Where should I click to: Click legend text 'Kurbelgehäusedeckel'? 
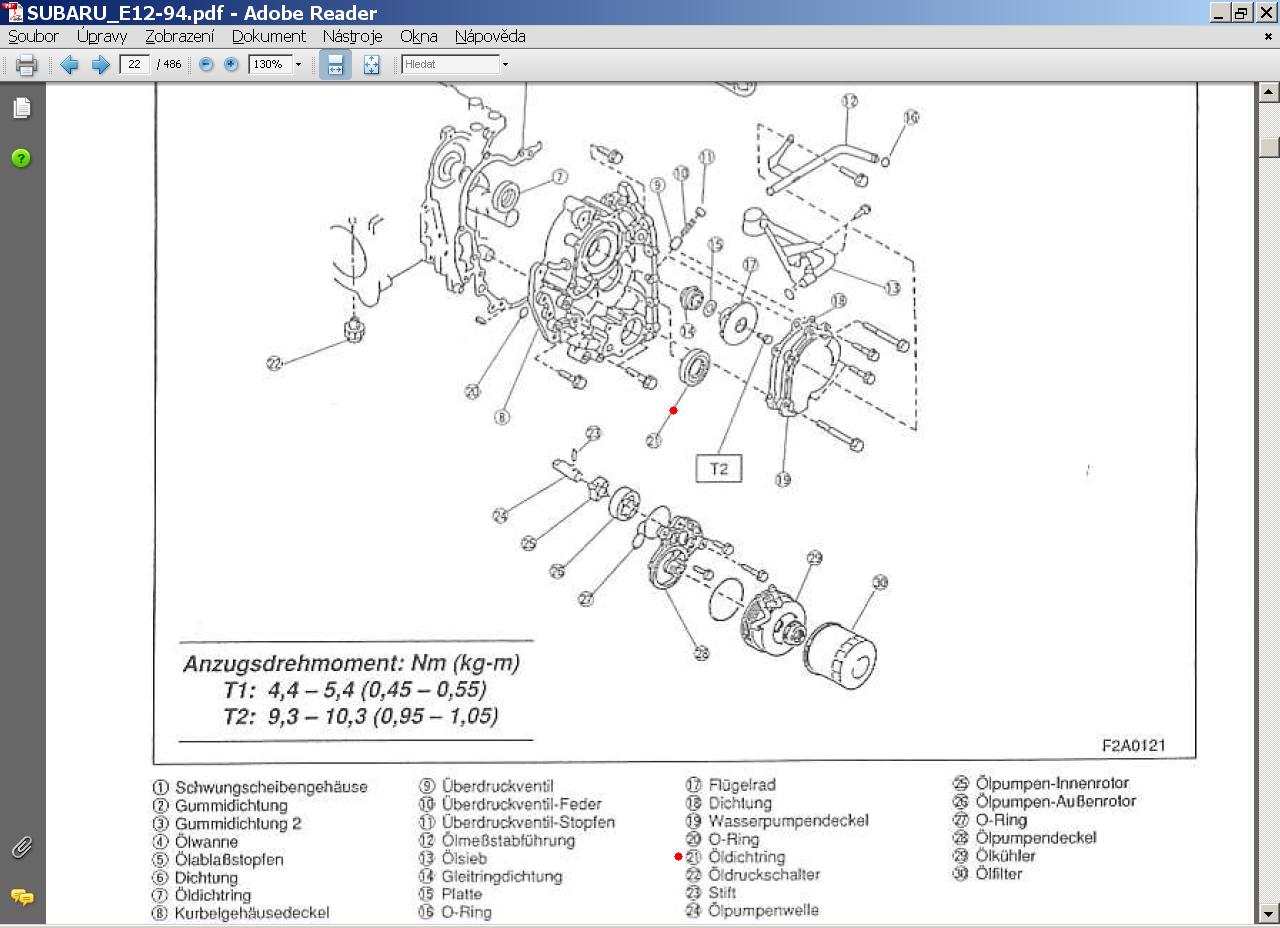pos(252,913)
